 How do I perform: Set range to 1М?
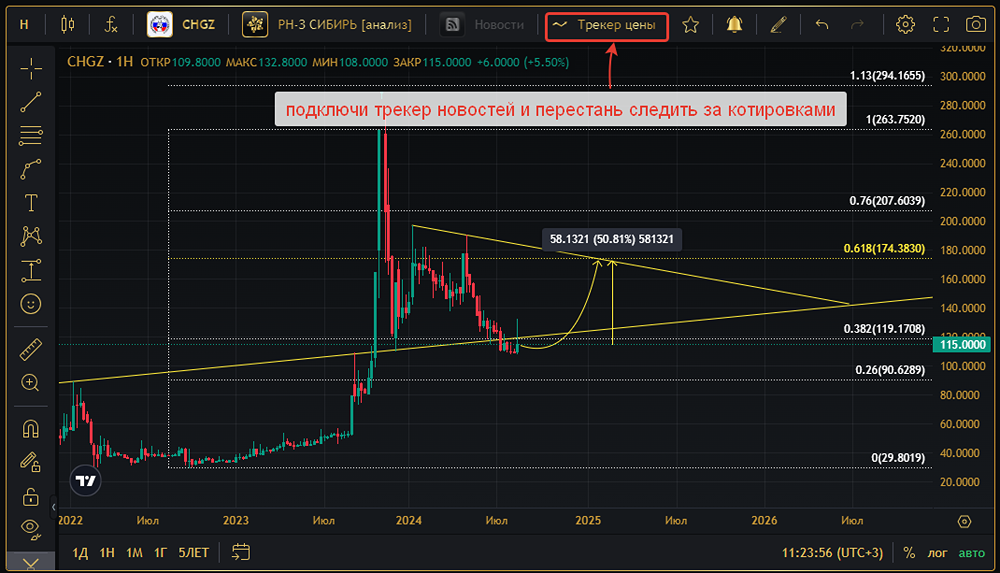134,553
